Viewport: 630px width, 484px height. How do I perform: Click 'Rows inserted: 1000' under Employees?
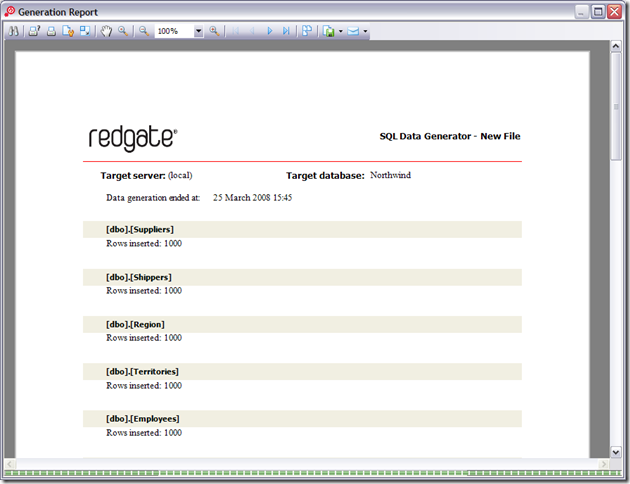[144, 433]
